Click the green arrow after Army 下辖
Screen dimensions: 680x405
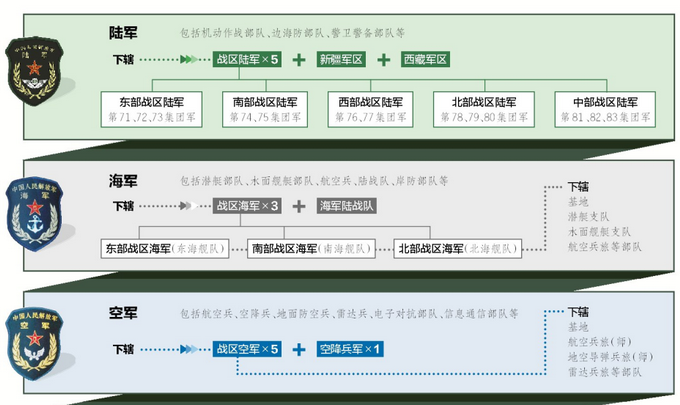coord(192,60)
